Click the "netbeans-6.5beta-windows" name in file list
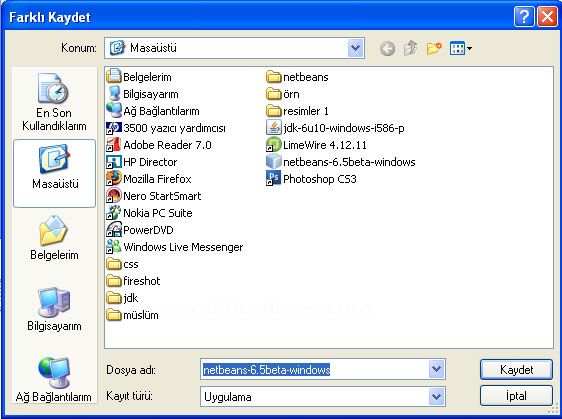 [x=349, y=162]
